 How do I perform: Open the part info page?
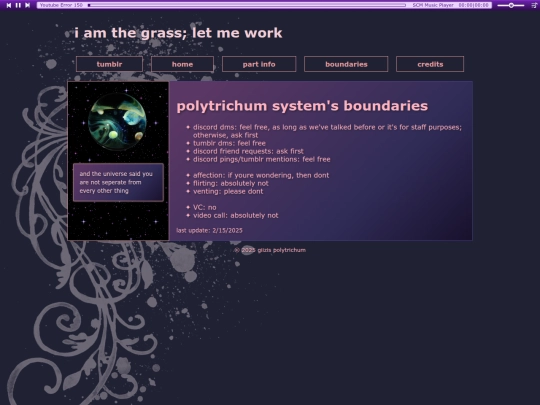coord(259,64)
